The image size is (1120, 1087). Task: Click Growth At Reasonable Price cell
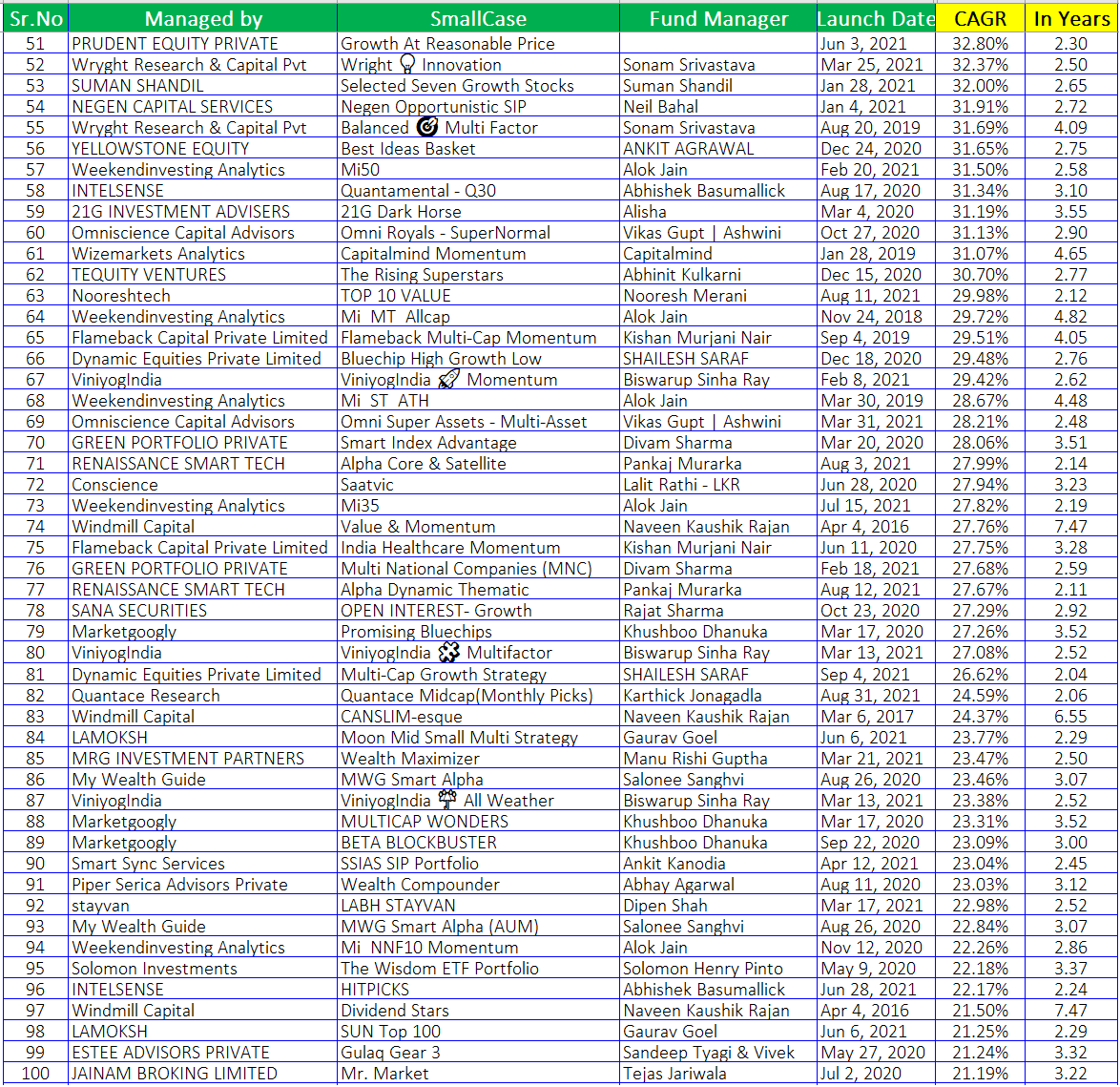coord(478,44)
